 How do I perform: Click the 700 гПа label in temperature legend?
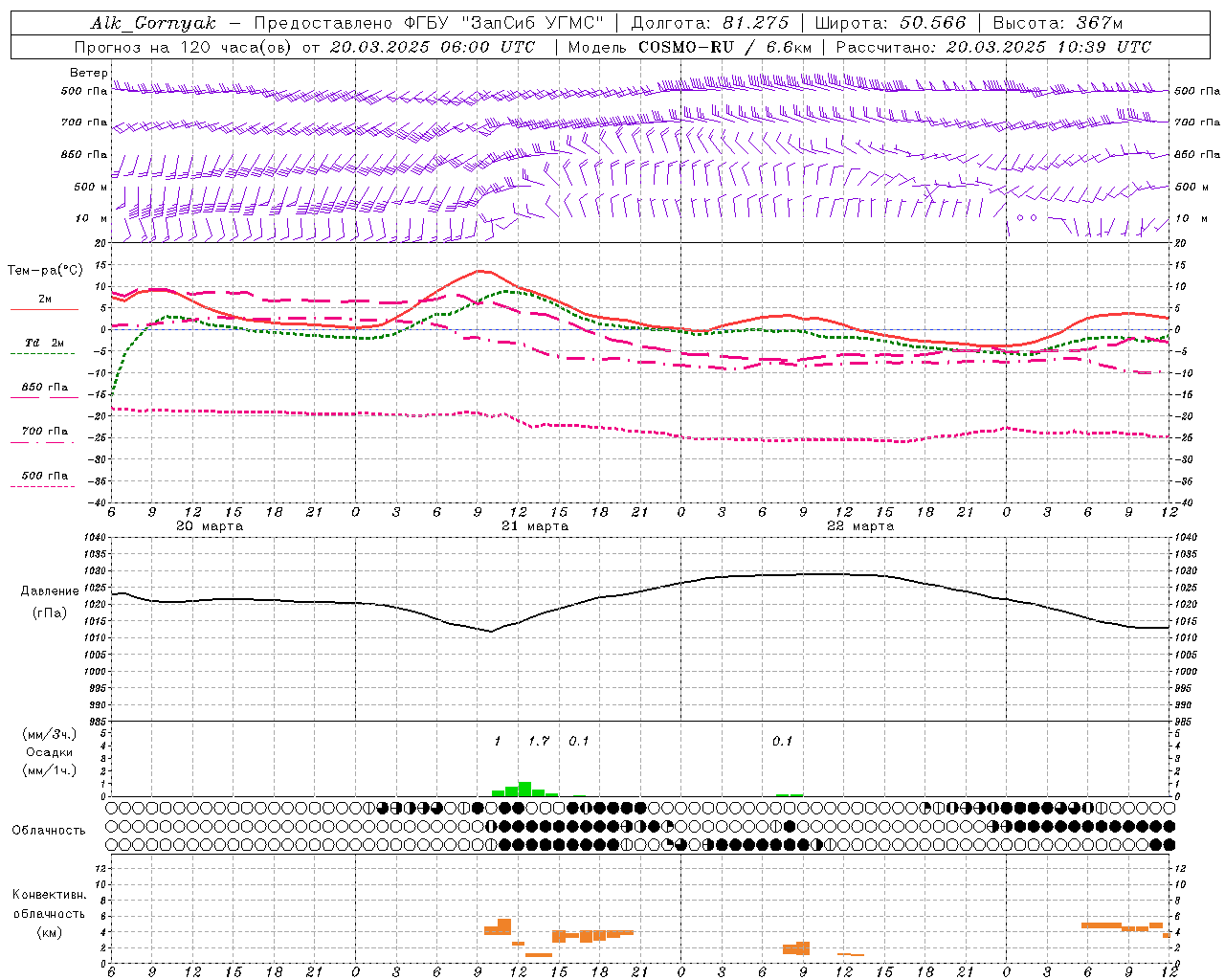tap(45, 432)
